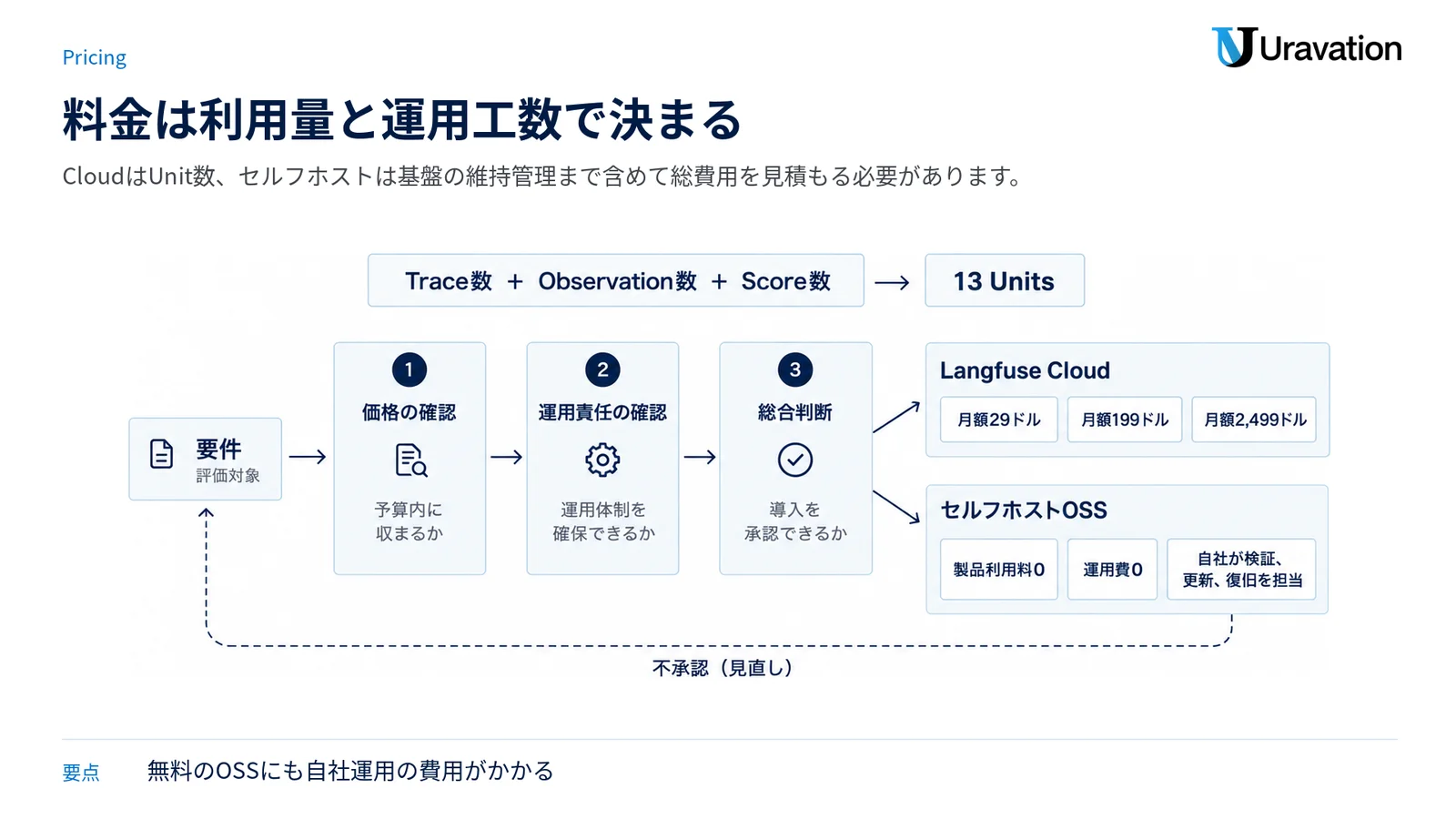Click the 13 Units box
The height and width of the screenshot is (819, 1456).
pyautogui.click(x=1005, y=280)
